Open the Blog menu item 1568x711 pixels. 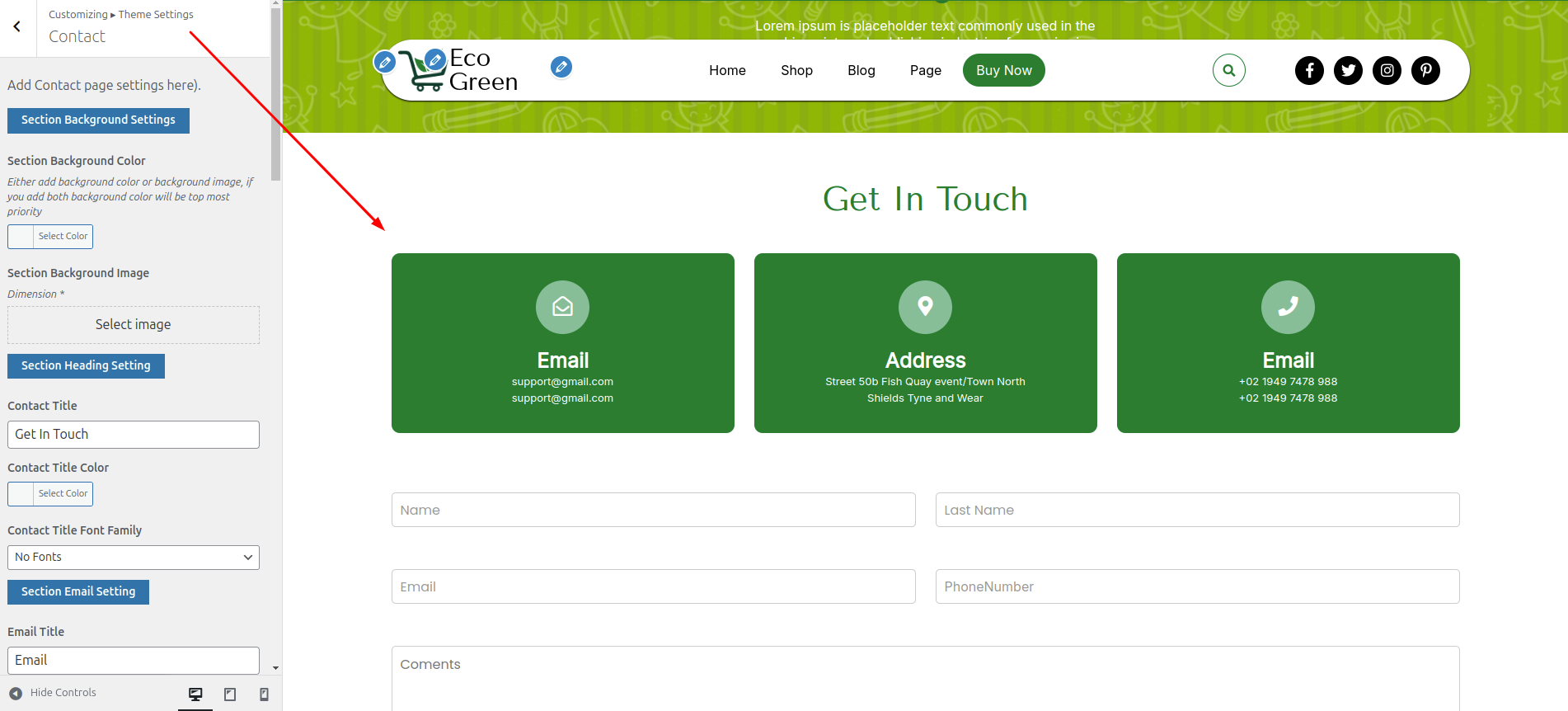(x=861, y=71)
